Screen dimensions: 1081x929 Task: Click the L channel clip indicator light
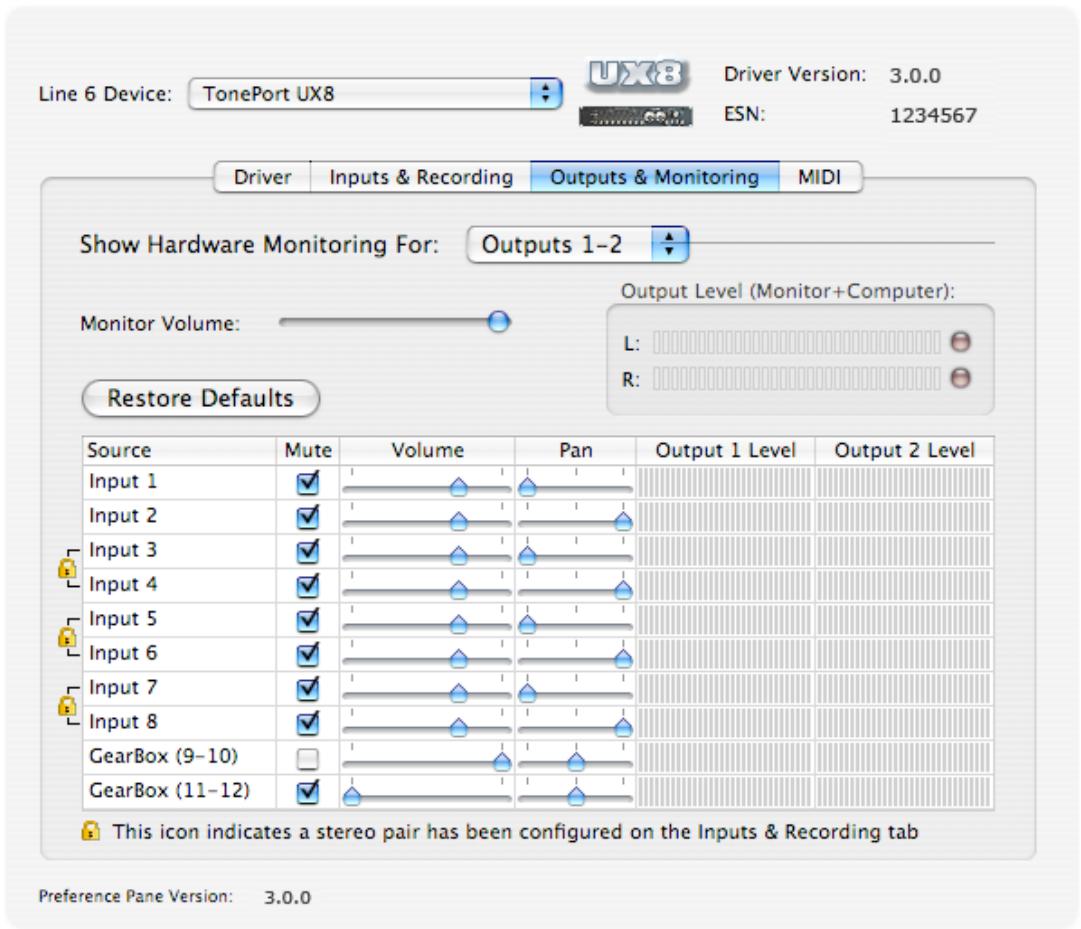click(x=960, y=341)
